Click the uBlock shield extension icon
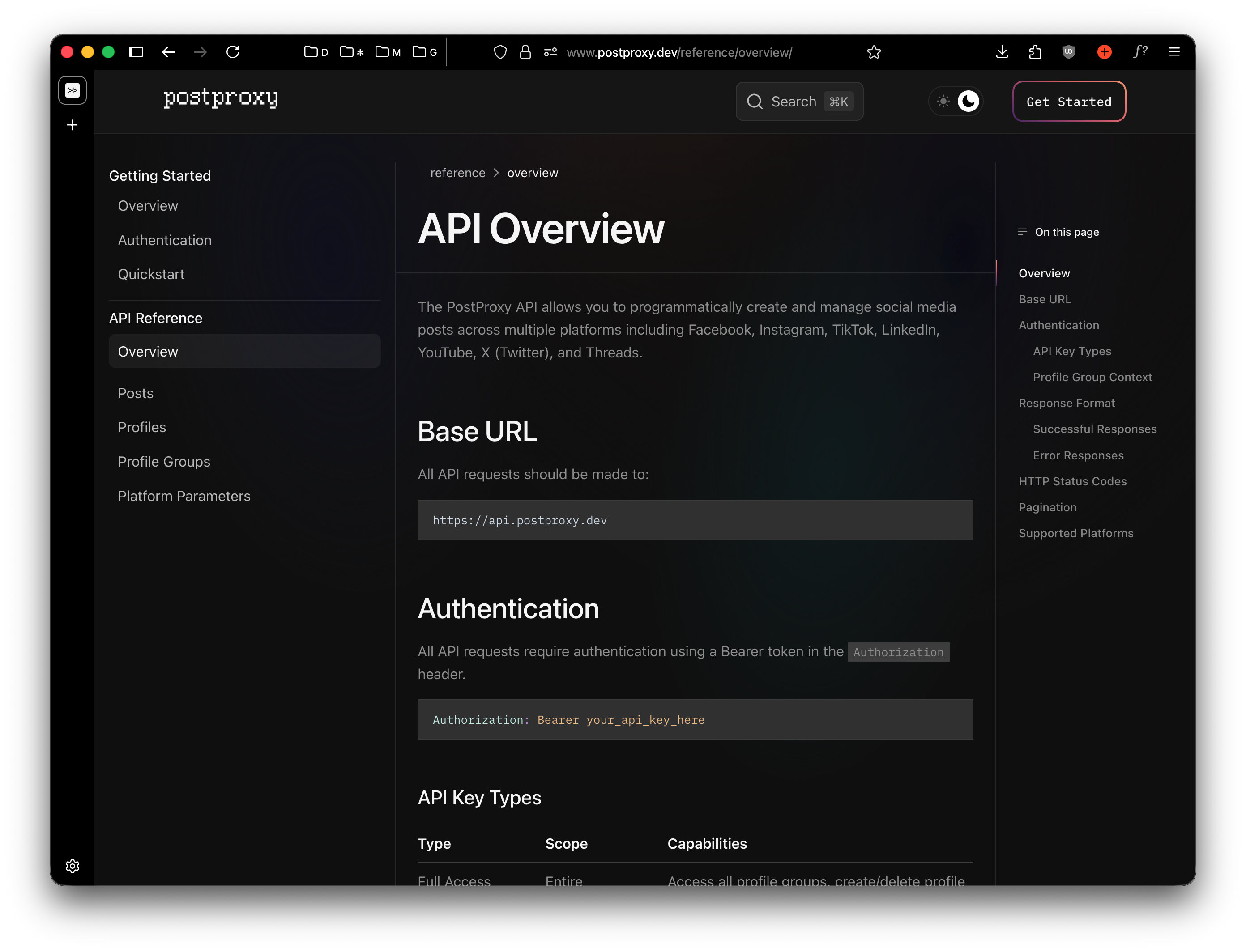This screenshot has width=1246, height=952. tap(1069, 52)
